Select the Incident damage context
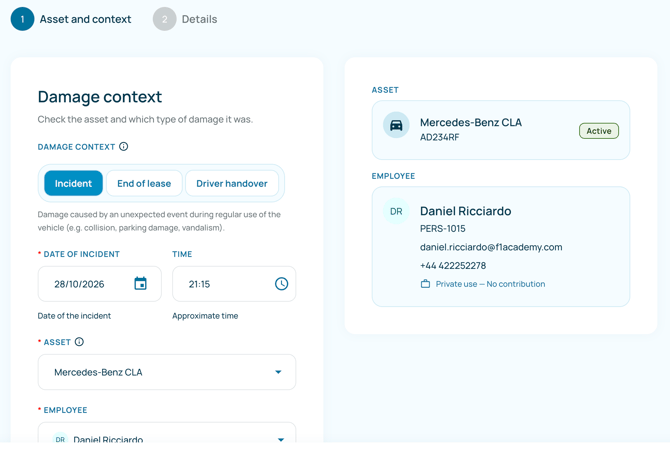The width and height of the screenshot is (670, 451). coord(73,183)
